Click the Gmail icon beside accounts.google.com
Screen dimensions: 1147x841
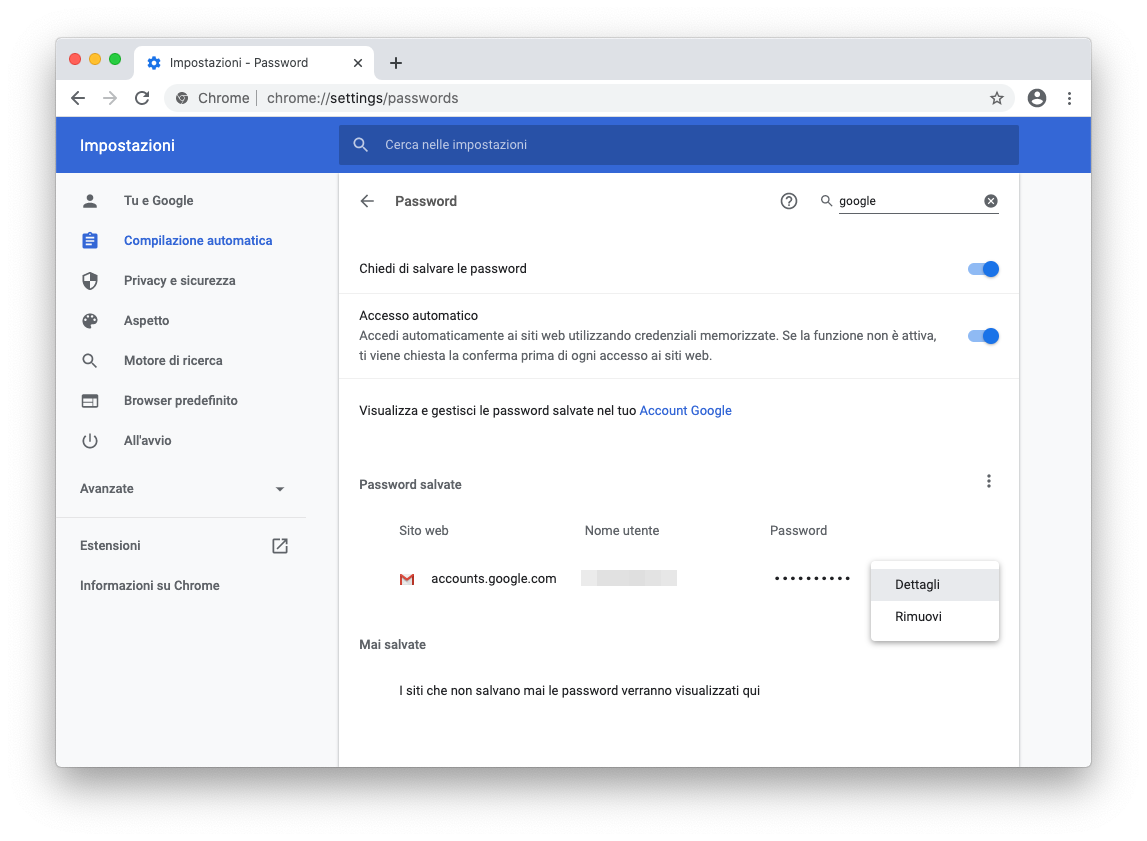(x=407, y=579)
